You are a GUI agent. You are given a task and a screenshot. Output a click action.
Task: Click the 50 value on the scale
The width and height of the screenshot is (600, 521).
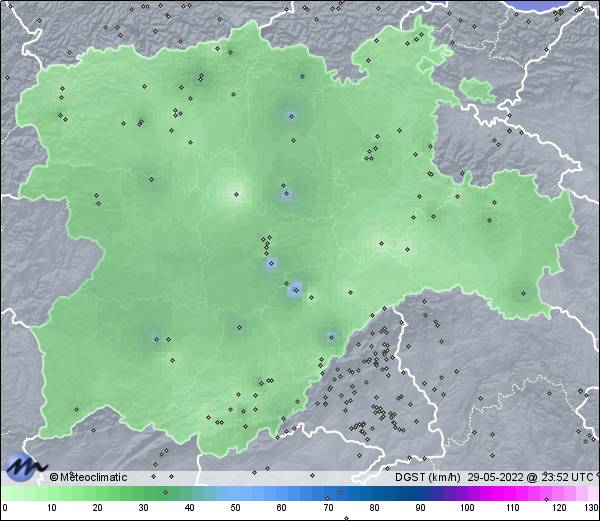(235, 508)
